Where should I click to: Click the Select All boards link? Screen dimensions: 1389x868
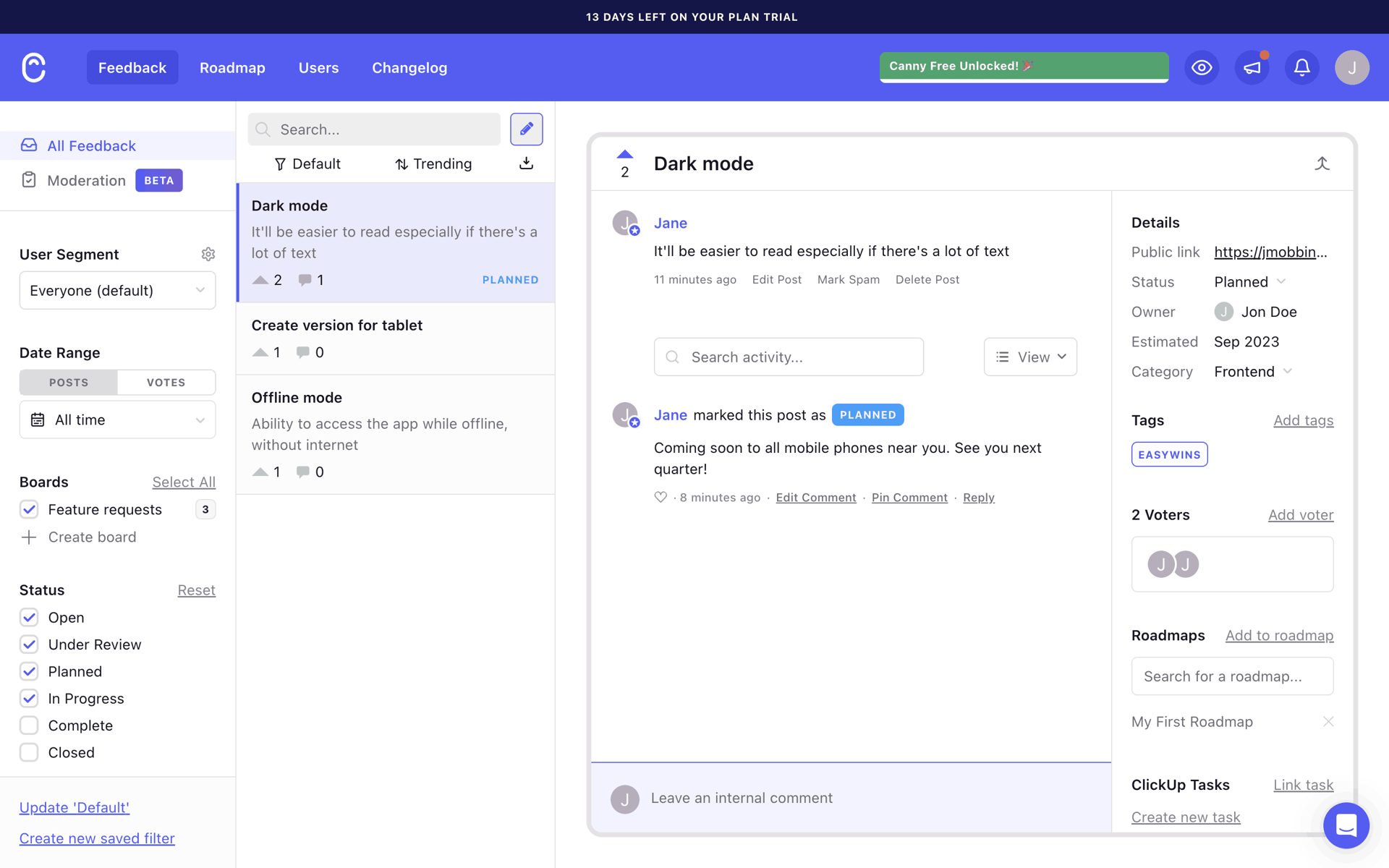pos(184,482)
